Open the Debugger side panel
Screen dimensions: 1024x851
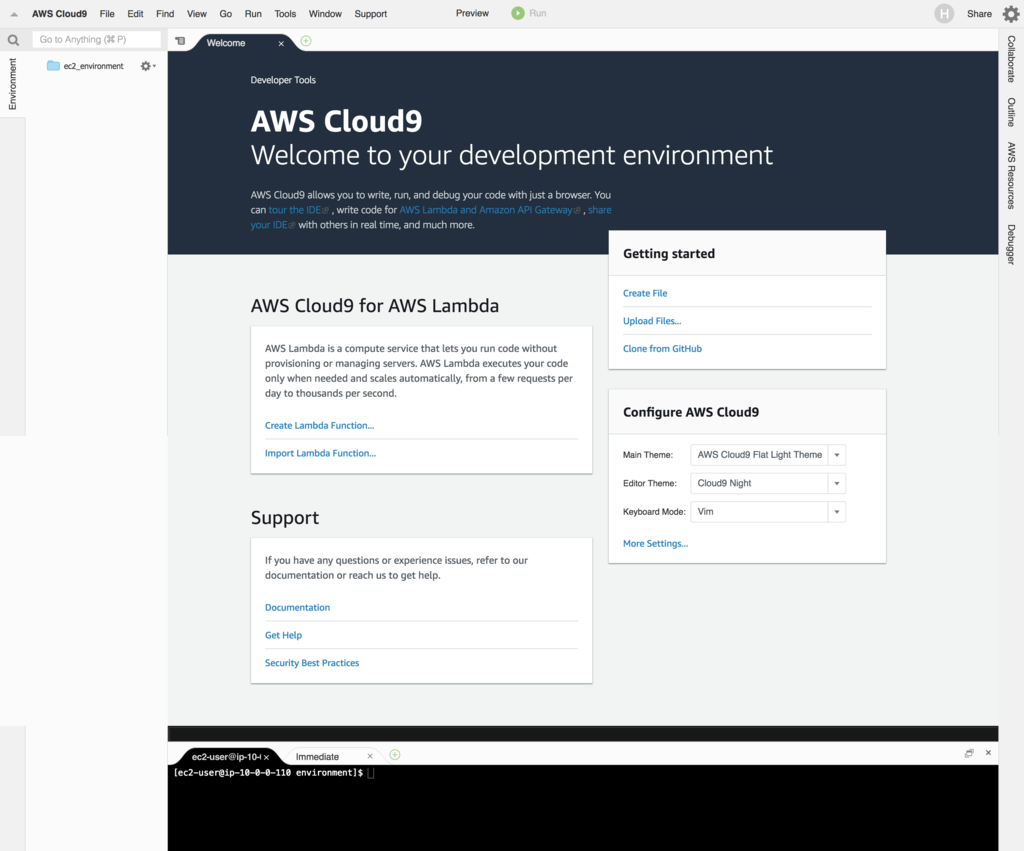(x=1011, y=244)
